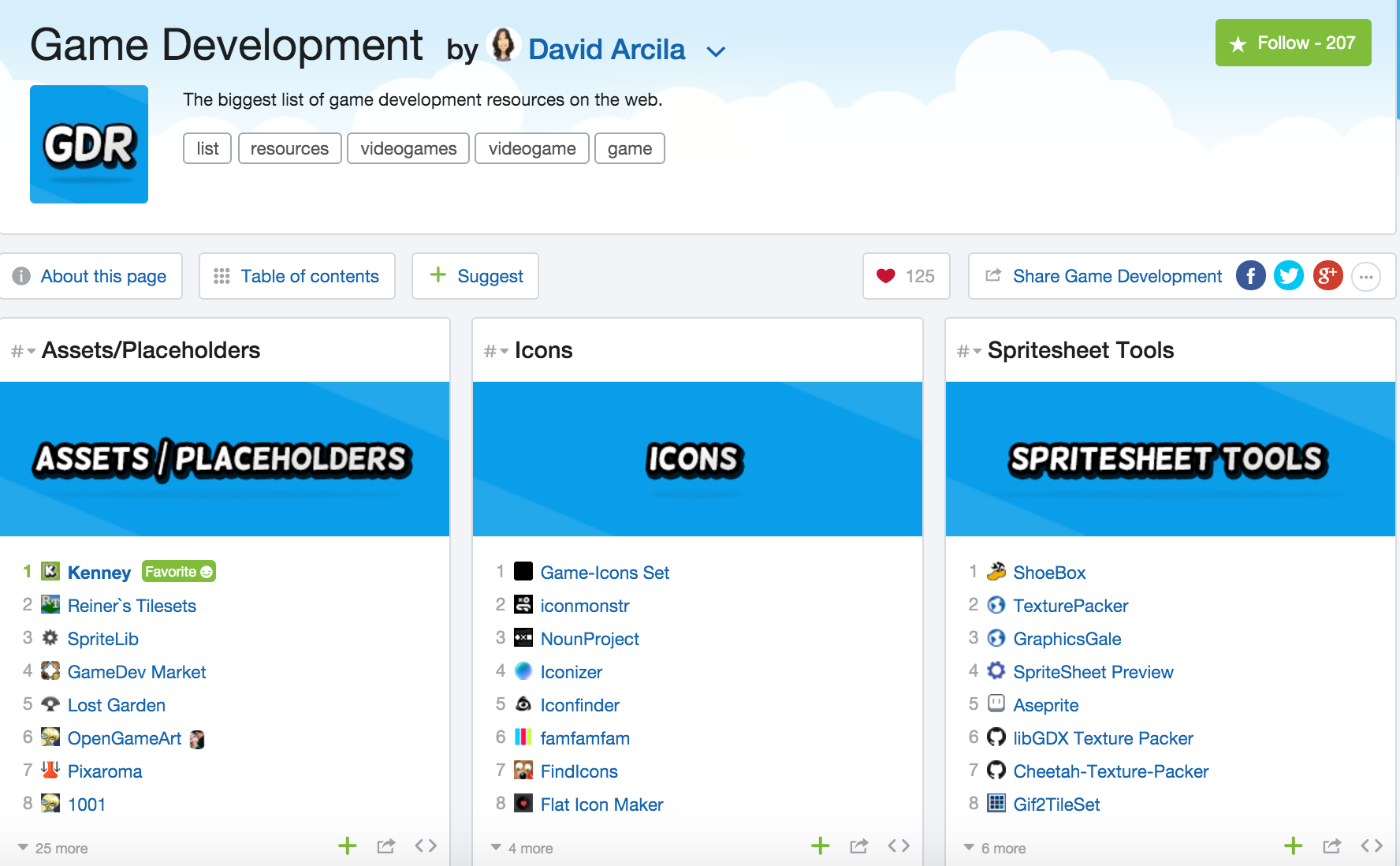Like the list using the heart icon

tap(886, 276)
